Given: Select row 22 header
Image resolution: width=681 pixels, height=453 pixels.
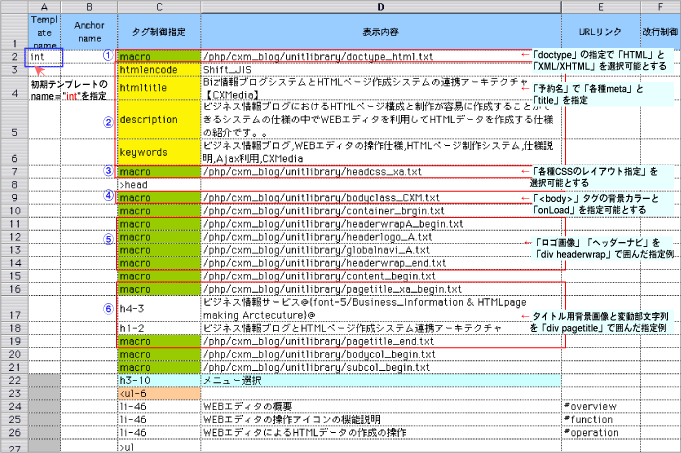Looking at the screenshot, I should [14, 380].
